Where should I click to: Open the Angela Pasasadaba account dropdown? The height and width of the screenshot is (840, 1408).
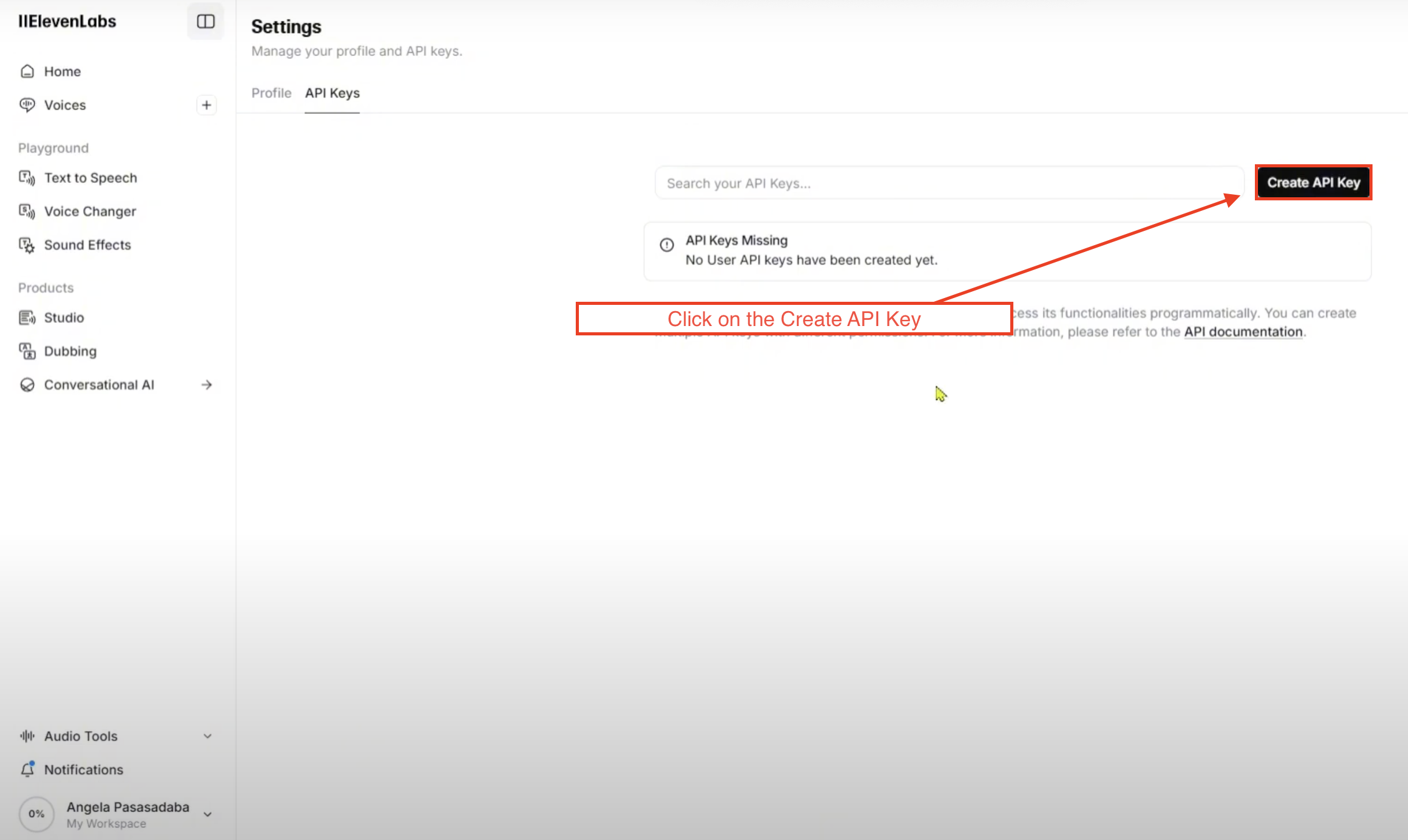click(x=208, y=814)
